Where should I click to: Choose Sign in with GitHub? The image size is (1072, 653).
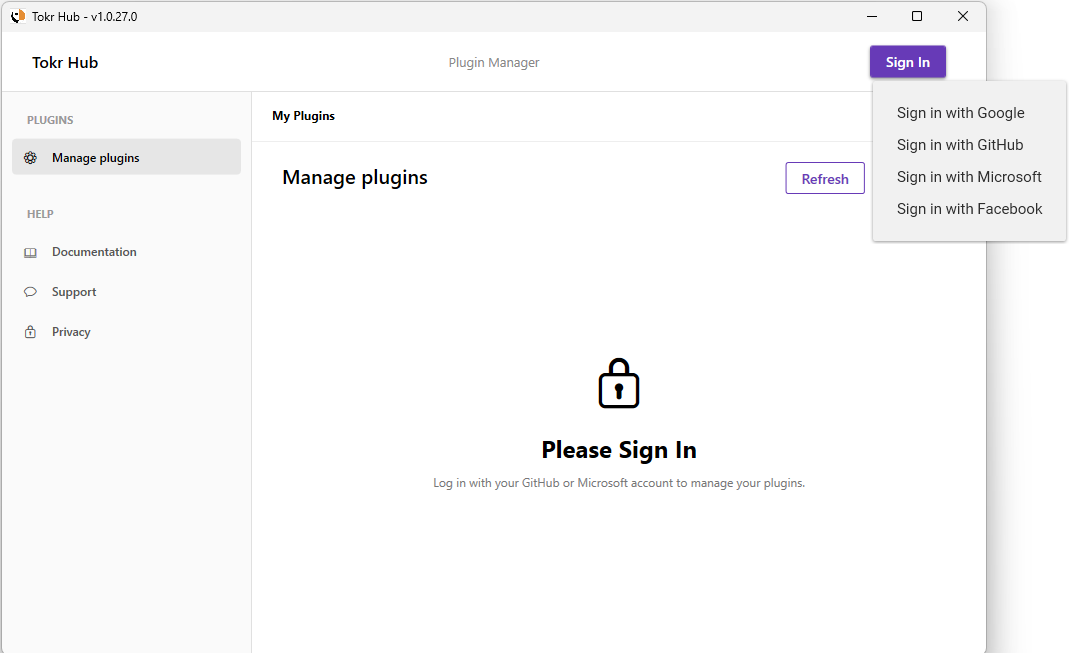959,145
